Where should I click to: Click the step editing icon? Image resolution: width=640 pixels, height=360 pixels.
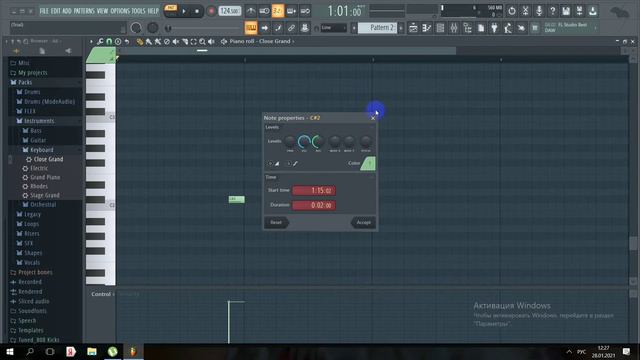click(278, 28)
